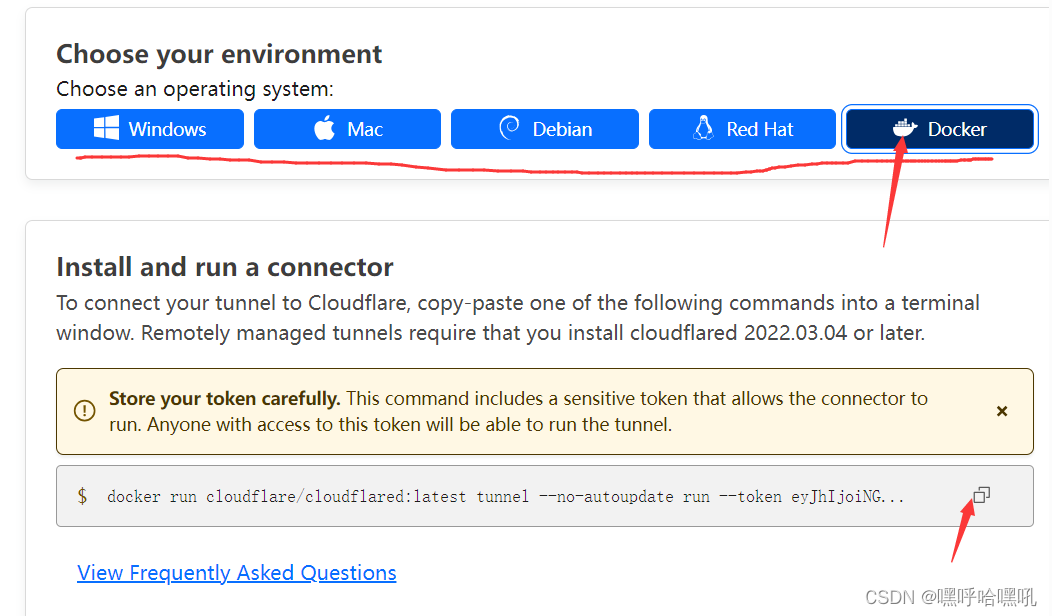
Task: Pick the Debian operating system option
Action: click(x=545, y=129)
